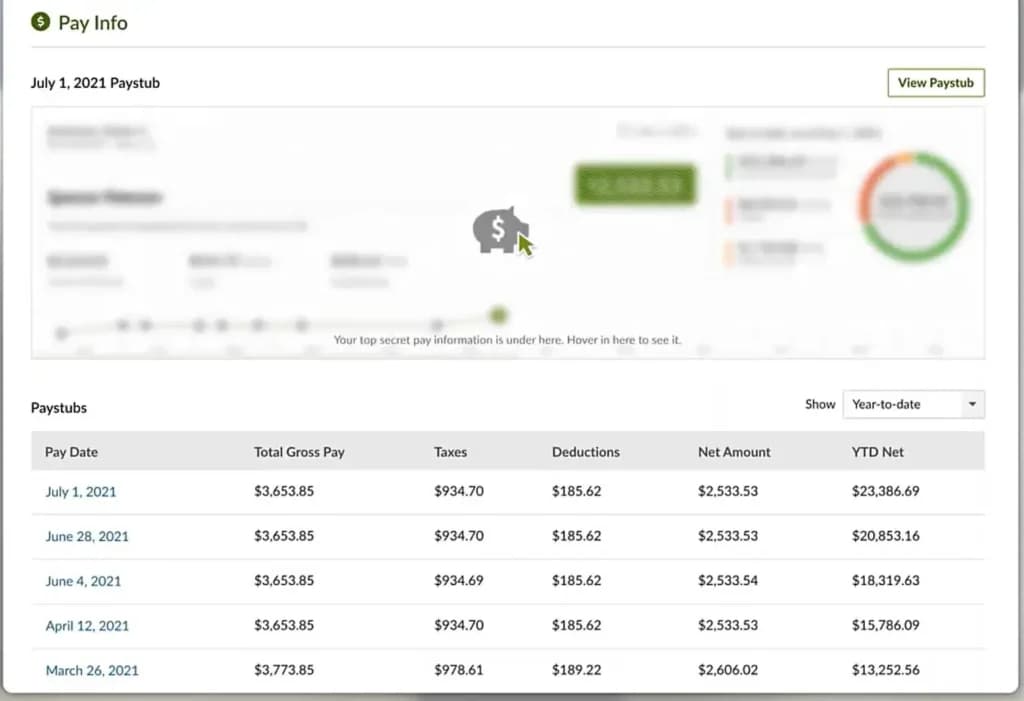Click April 12 row's $2,533.53 net amount
This screenshot has height=701, width=1024.
(728, 625)
